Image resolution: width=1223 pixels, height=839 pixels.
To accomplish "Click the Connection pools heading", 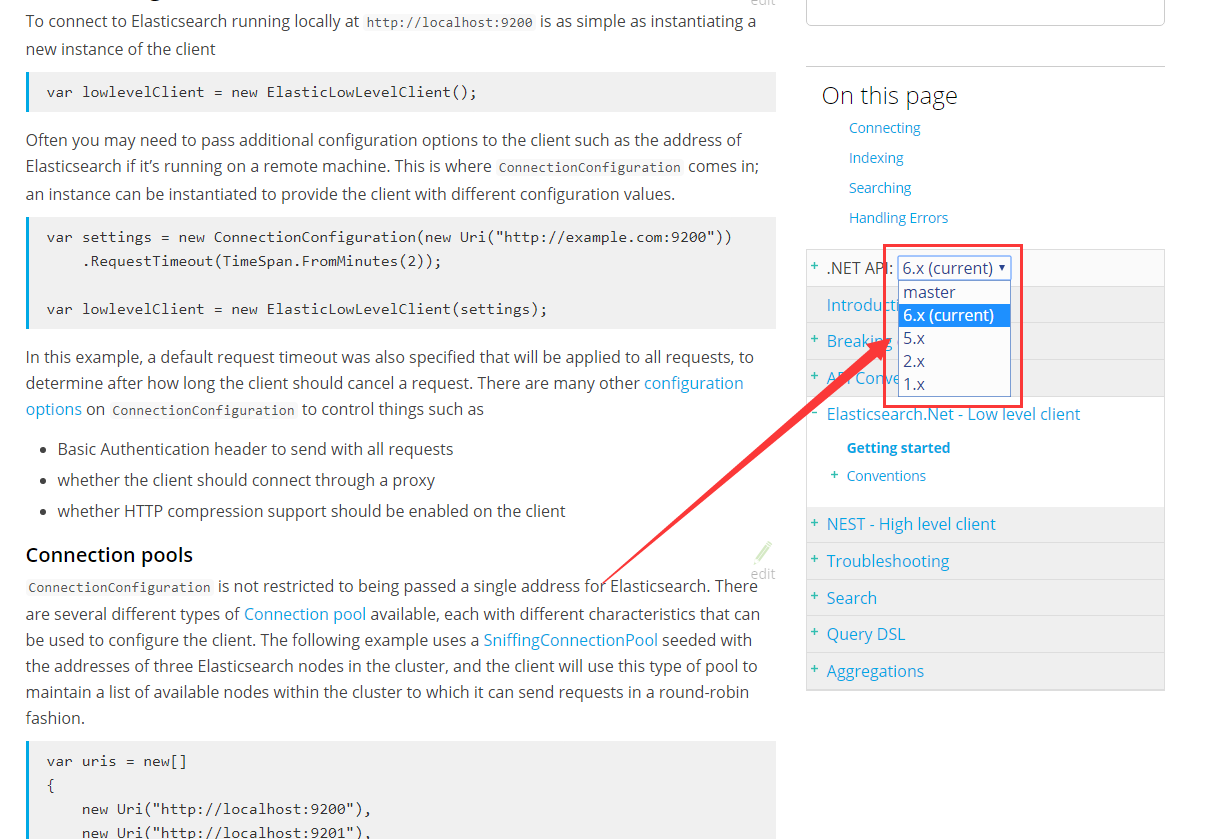I will [x=109, y=555].
